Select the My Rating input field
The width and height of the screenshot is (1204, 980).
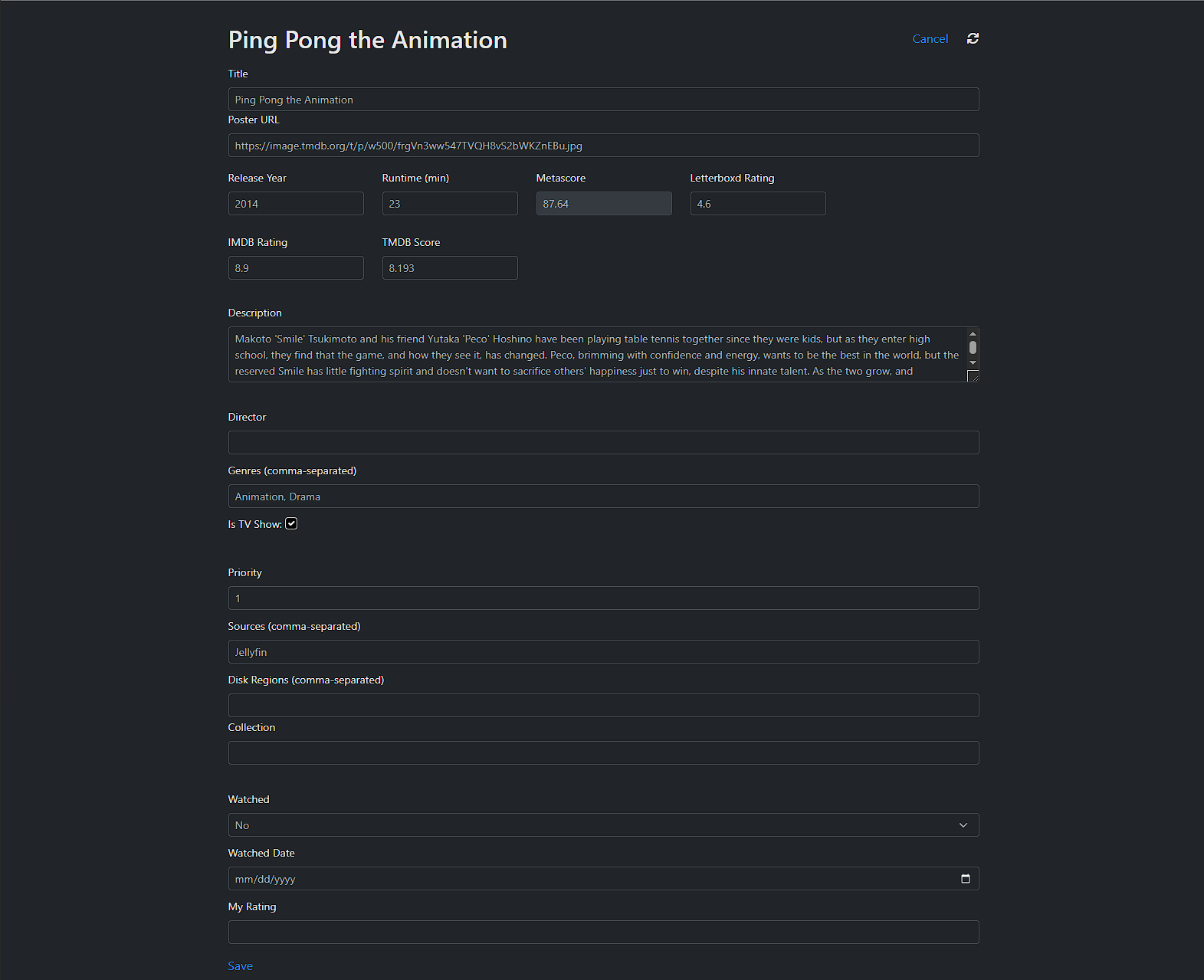click(x=602, y=932)
